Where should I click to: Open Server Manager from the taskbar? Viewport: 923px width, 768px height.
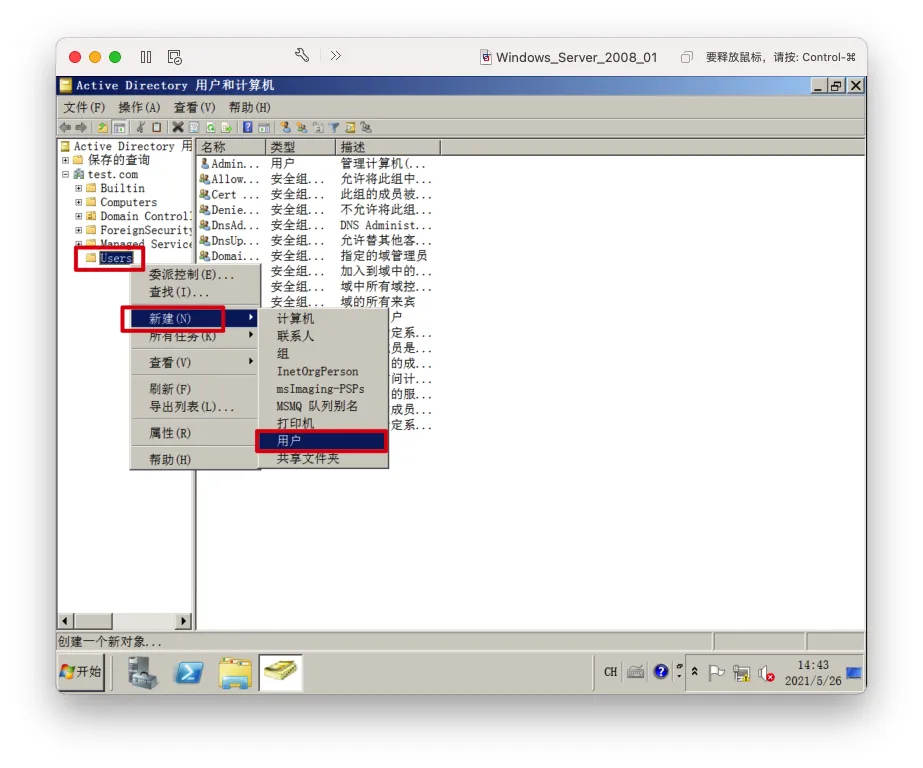[x=142, y=672]
